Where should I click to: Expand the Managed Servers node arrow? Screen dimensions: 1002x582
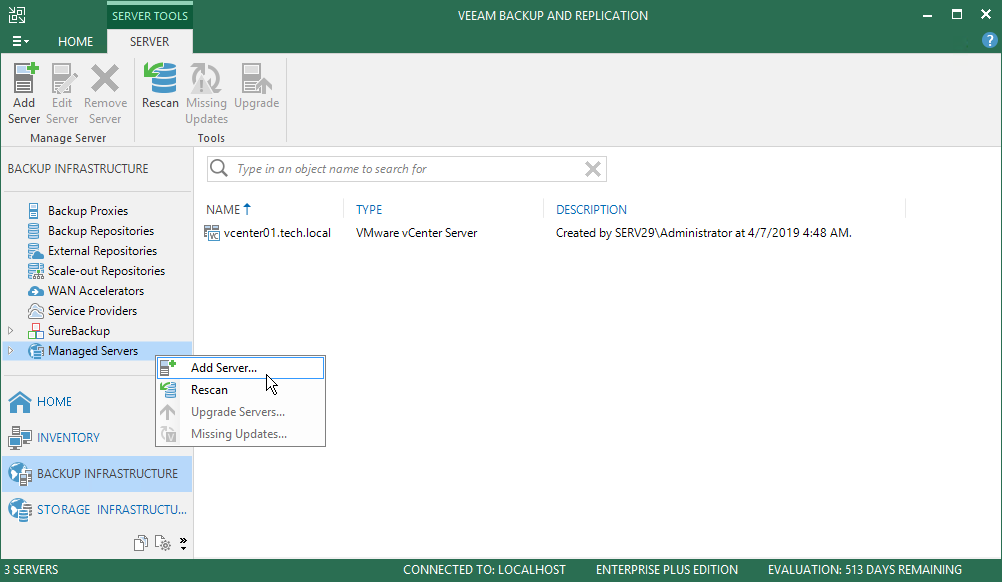click(10, 351)
